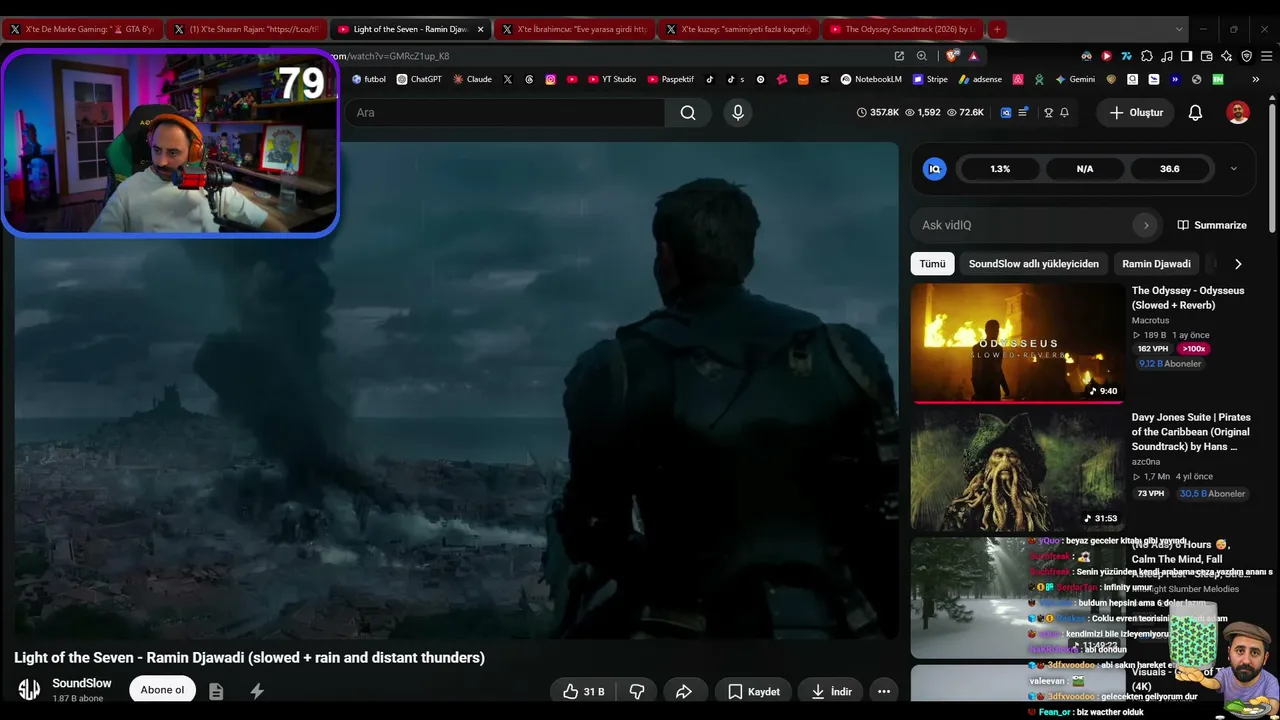Open the YT Studio bookmark

[611, 79]
